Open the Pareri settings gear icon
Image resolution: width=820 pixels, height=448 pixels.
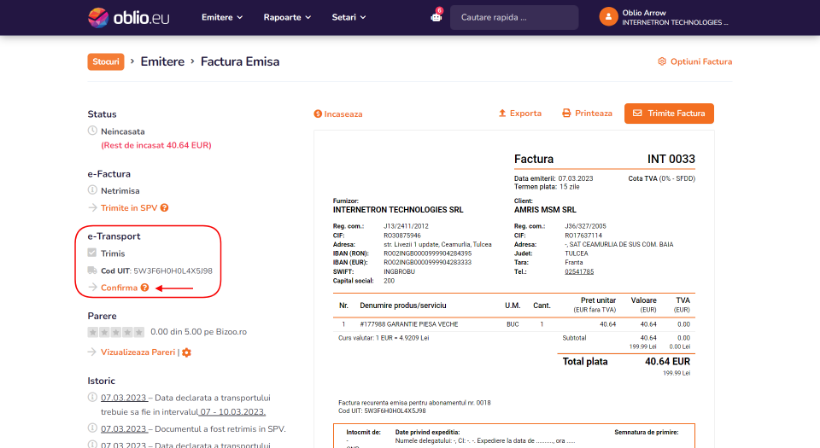point(187,352)
